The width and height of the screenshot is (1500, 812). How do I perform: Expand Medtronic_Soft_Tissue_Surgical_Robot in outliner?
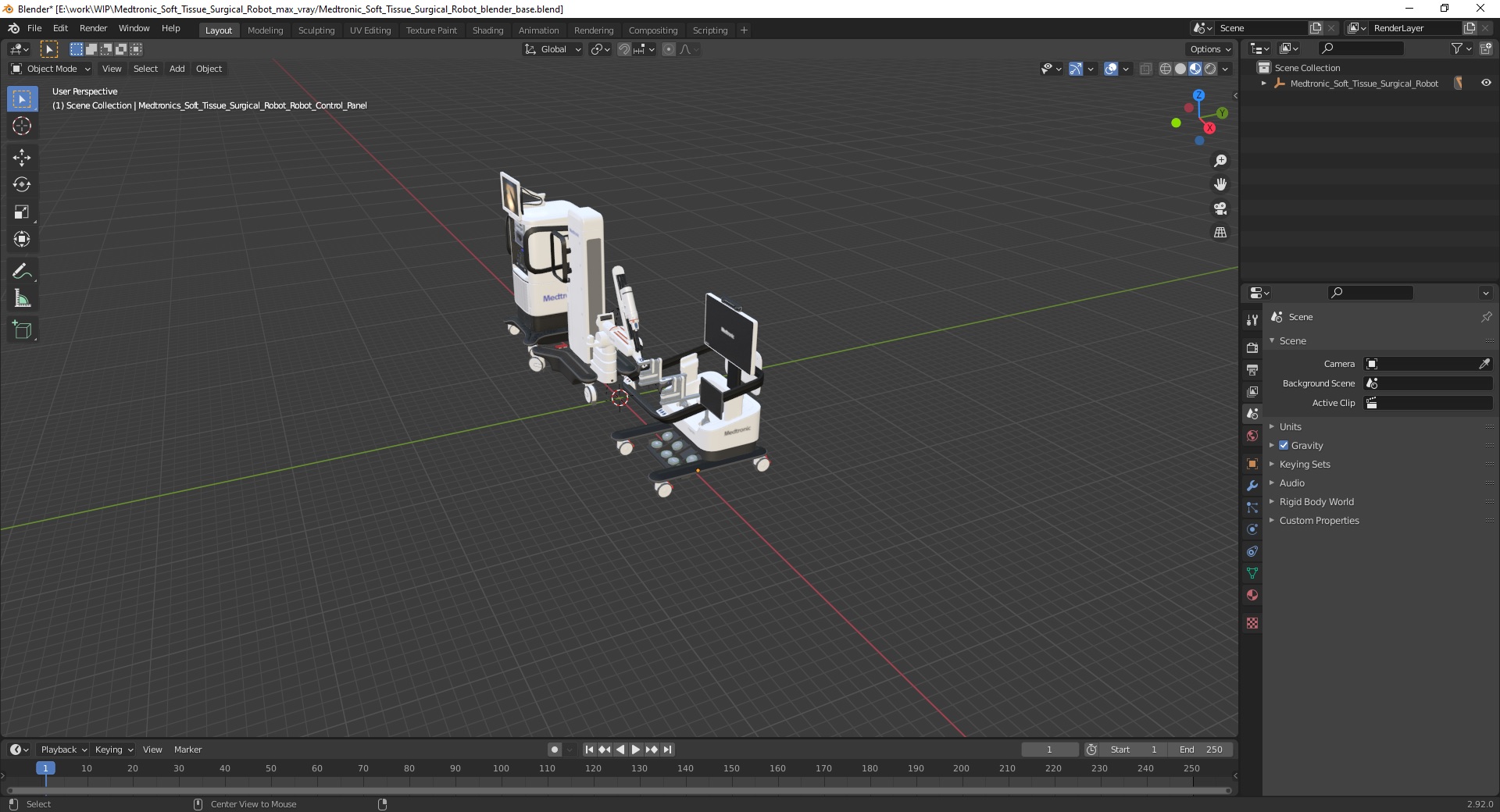[x=1264, y=84]
